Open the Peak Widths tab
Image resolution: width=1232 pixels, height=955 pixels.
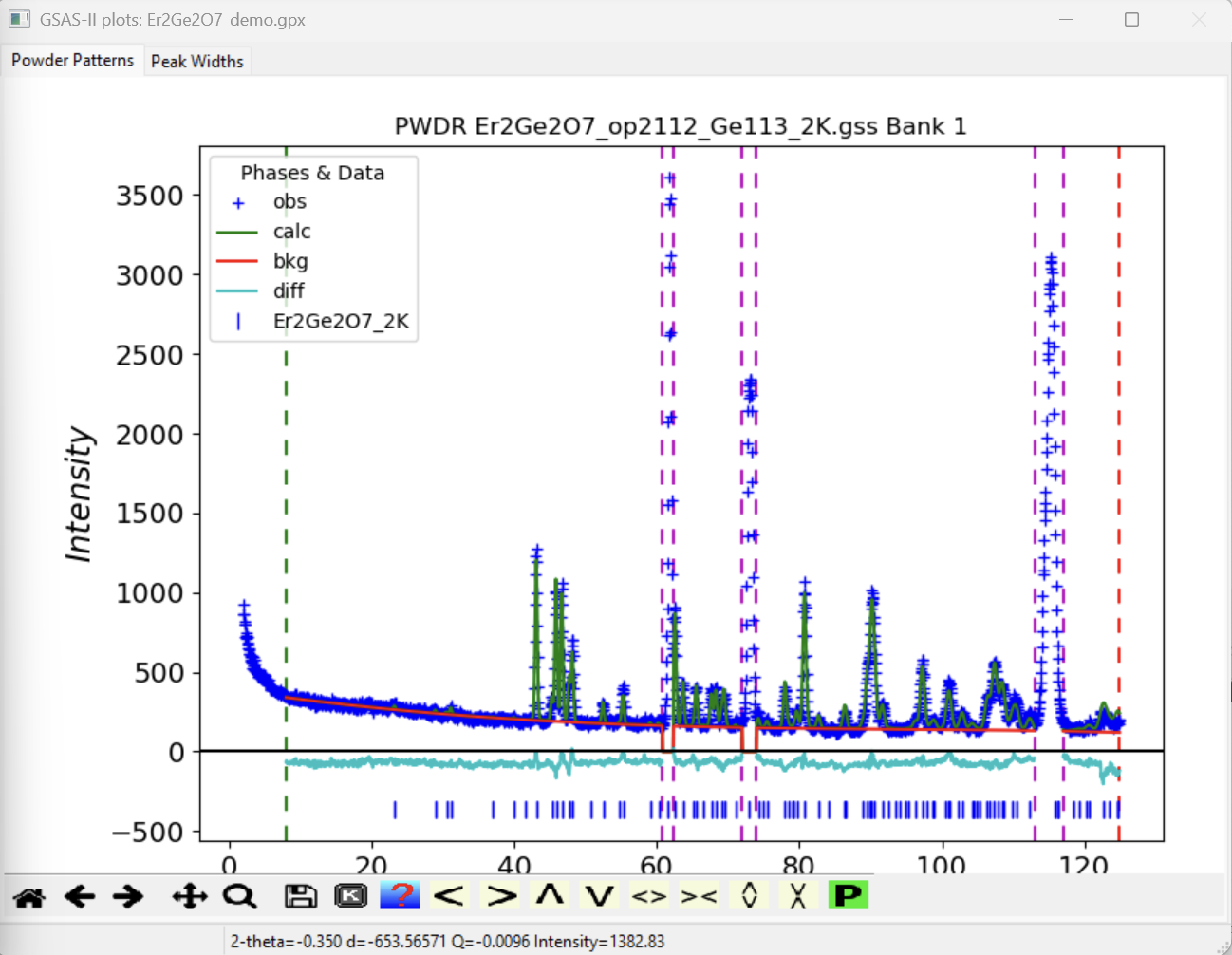(197, 61)
